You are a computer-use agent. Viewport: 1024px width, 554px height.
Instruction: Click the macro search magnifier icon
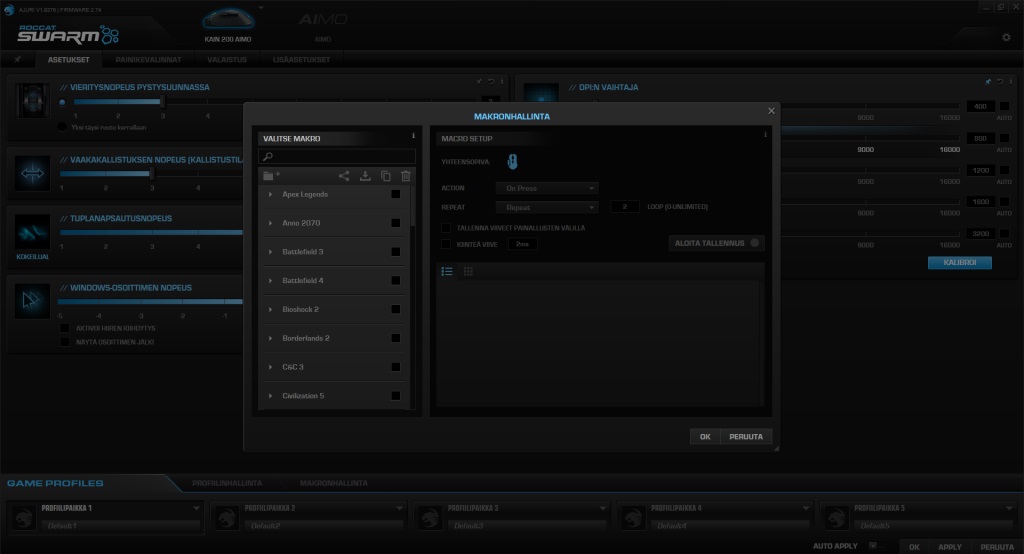pyautogui.click(x=268, y=156)
